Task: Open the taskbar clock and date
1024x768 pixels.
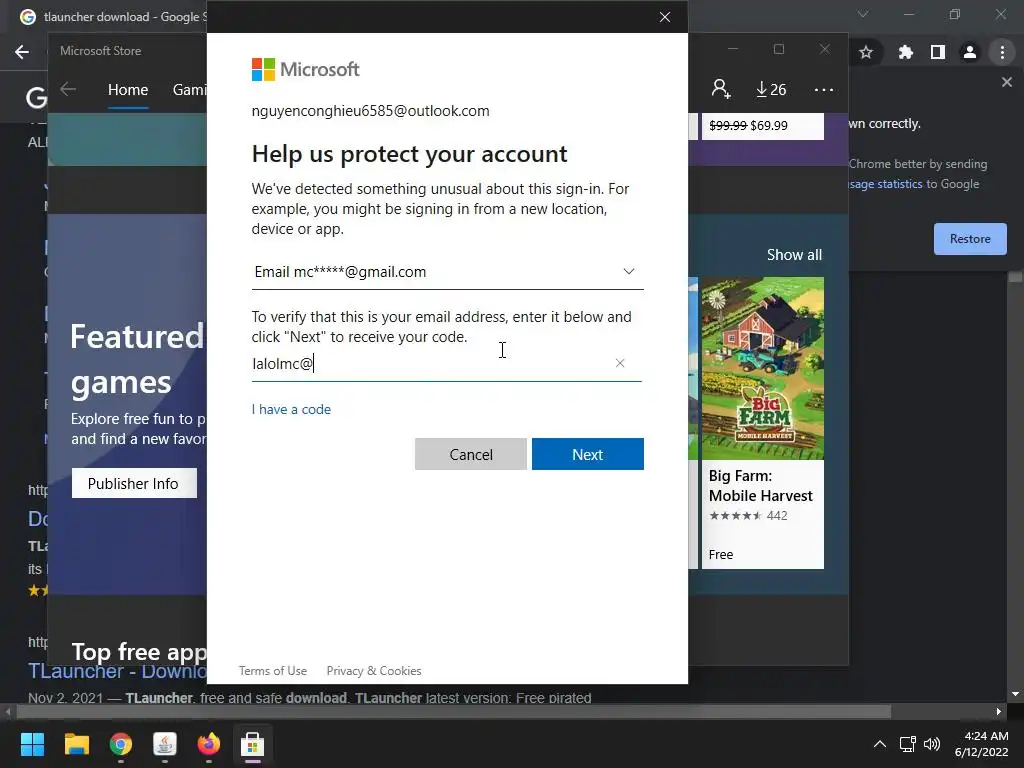Action: coord(982,744)
